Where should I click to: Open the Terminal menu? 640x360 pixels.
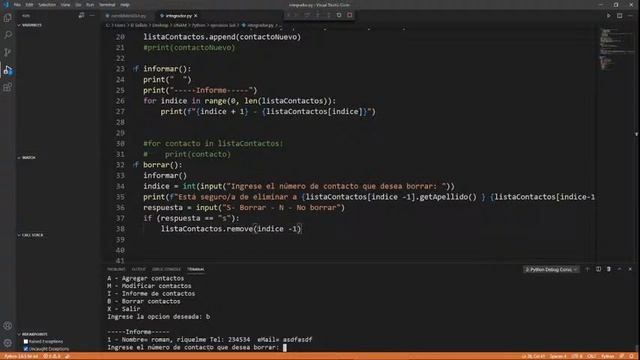[107, 5]
